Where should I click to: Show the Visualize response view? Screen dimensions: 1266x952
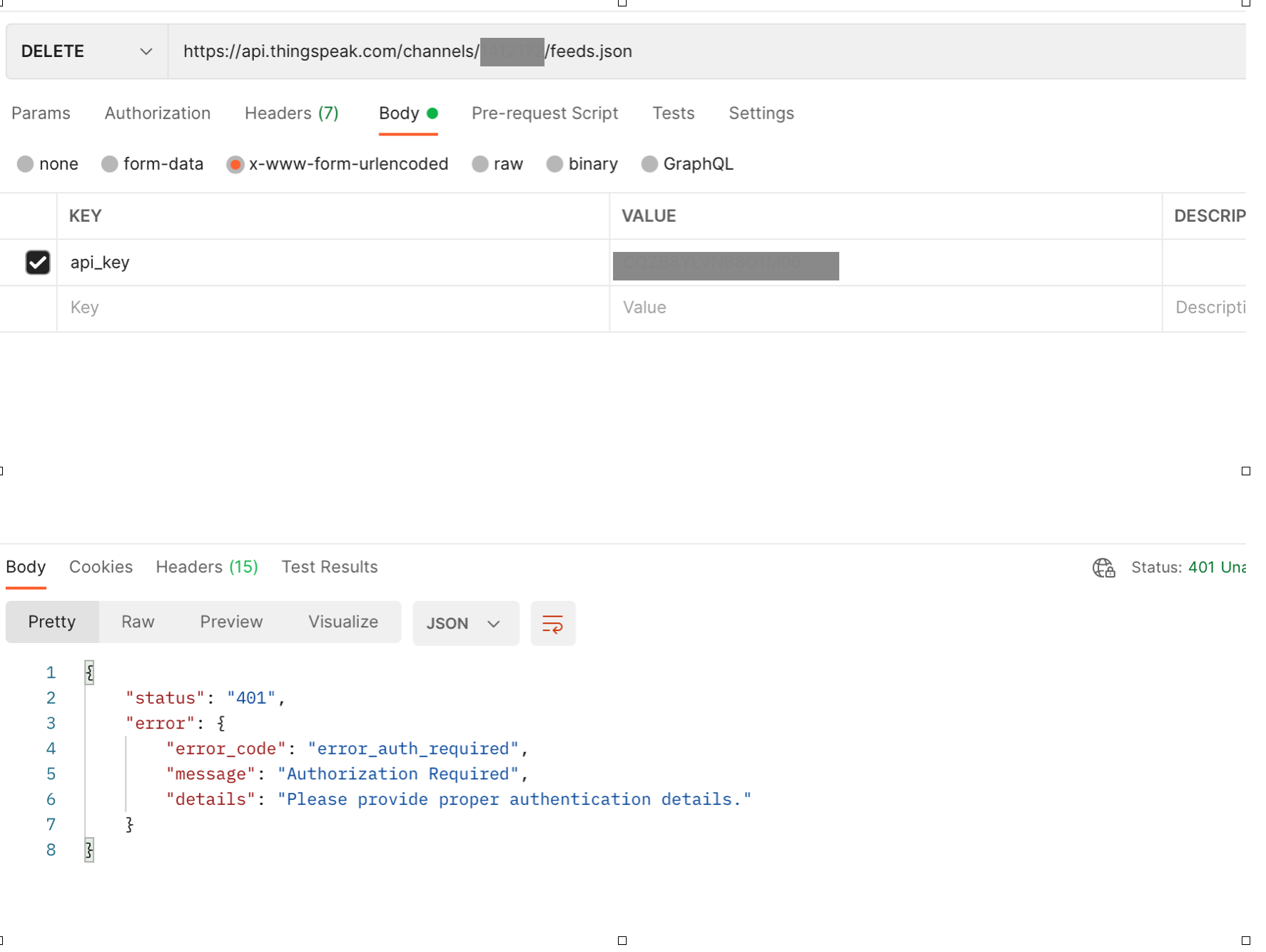tap(343, 622)
